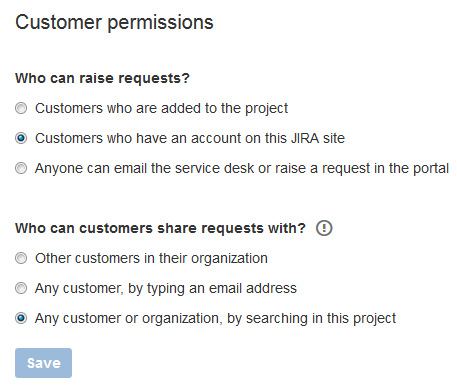The width and height of the screenshot is (457, 390).
Task: Click label text 'Other customers in their organization'
Action: (151, 259)
